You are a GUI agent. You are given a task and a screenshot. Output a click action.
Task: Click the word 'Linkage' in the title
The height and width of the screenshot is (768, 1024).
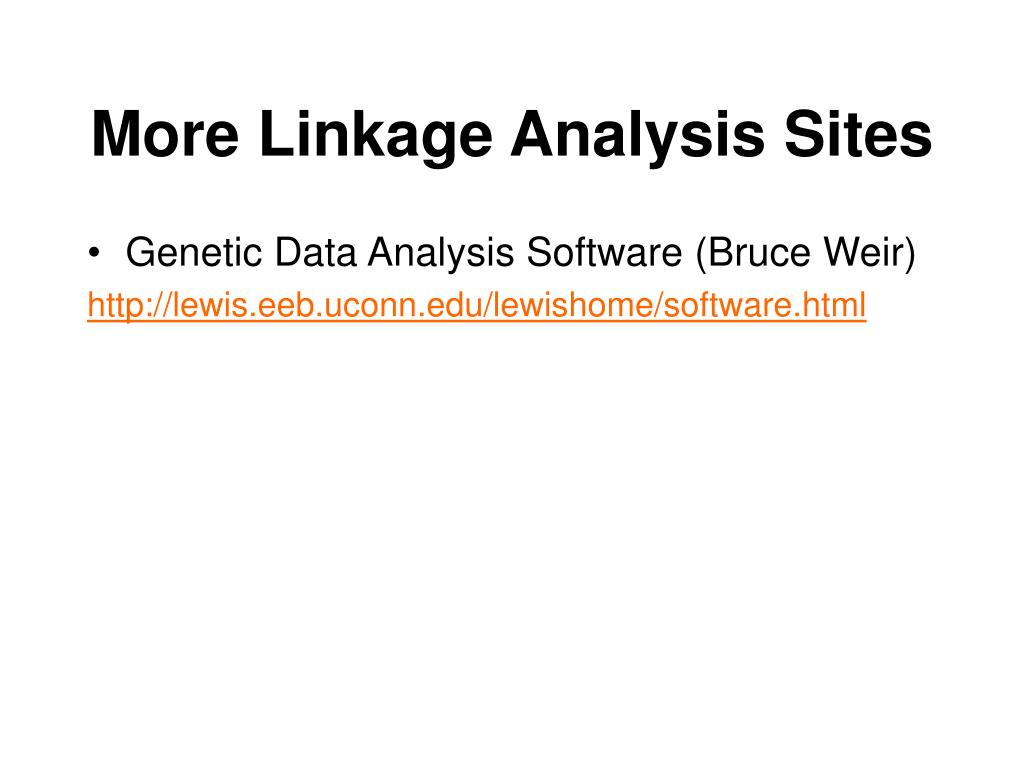click(x=376, y=137)
